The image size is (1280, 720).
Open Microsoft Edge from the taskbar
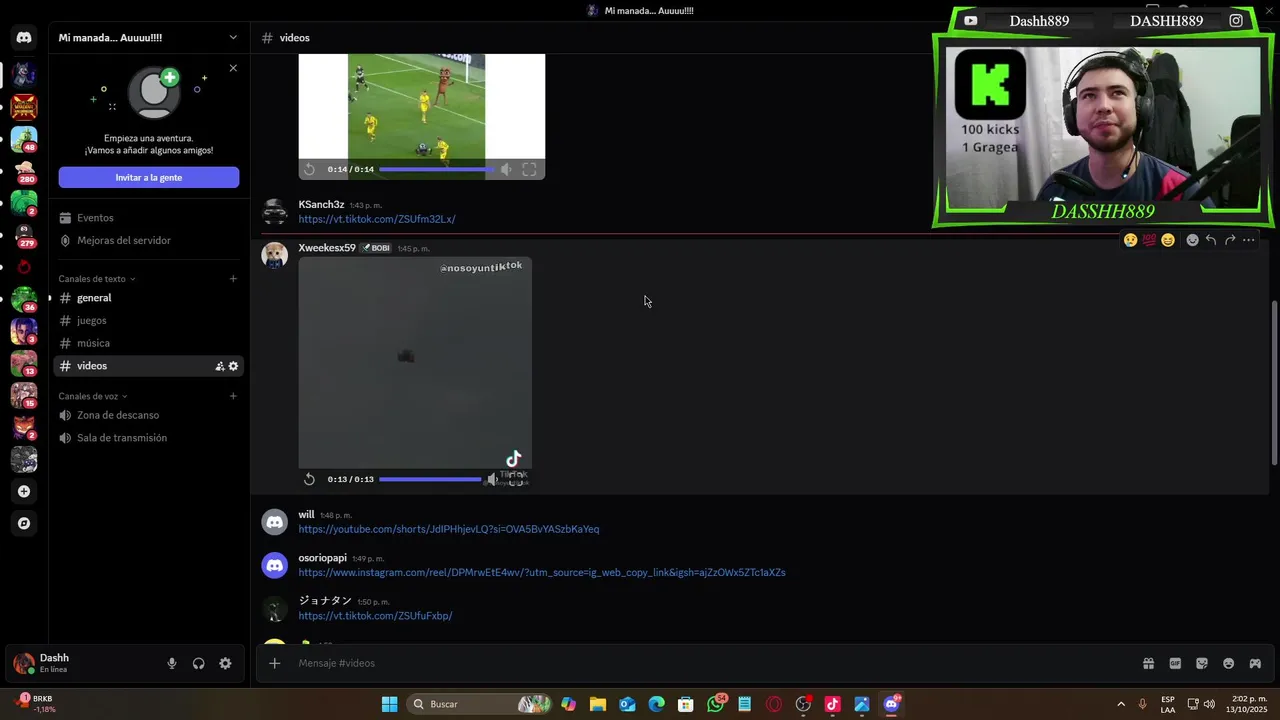tap(656, 704)
